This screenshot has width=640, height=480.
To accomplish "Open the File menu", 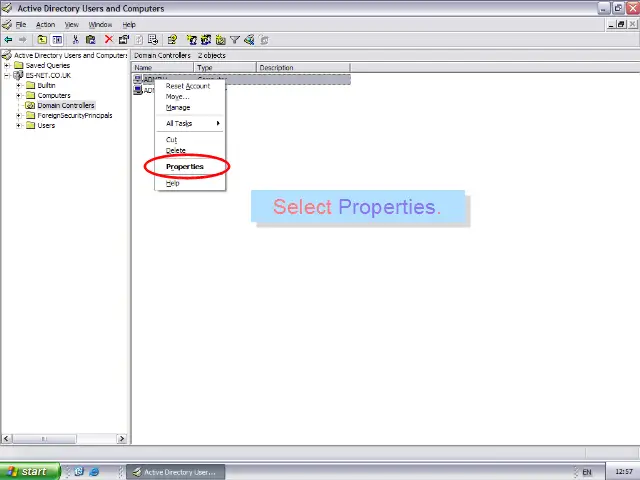I will click(21, 24).
